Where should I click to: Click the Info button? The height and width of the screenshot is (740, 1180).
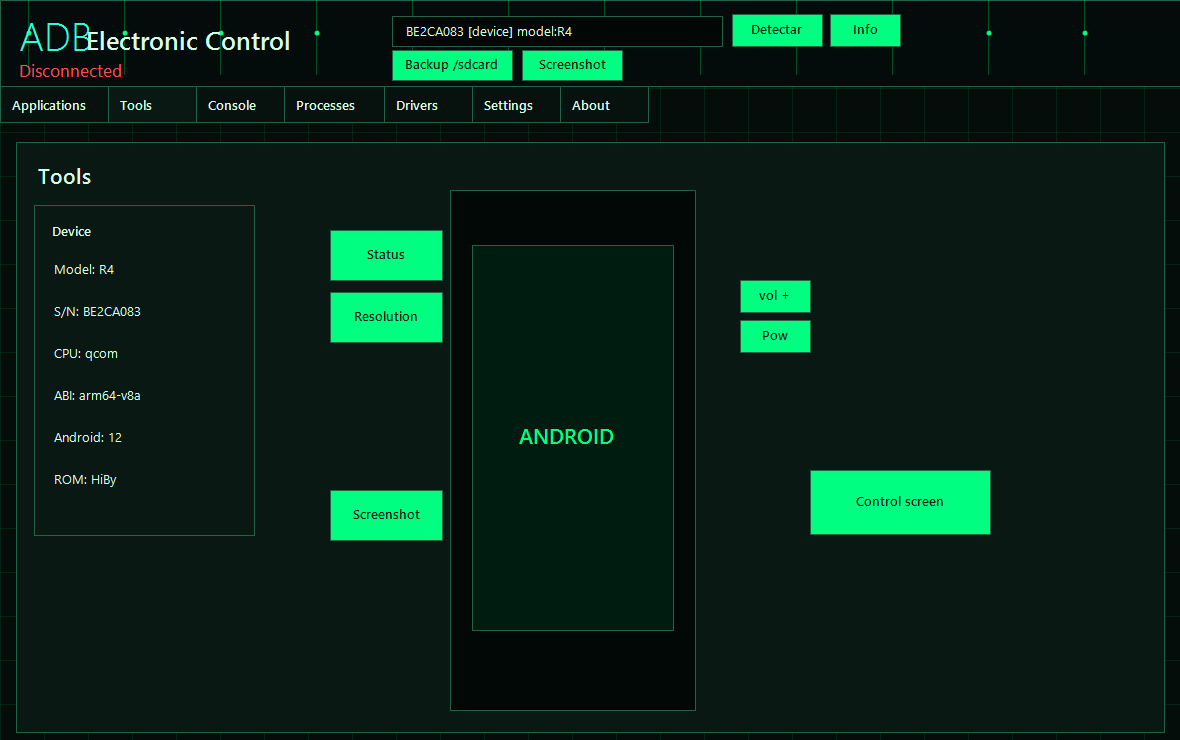point(865,30)
